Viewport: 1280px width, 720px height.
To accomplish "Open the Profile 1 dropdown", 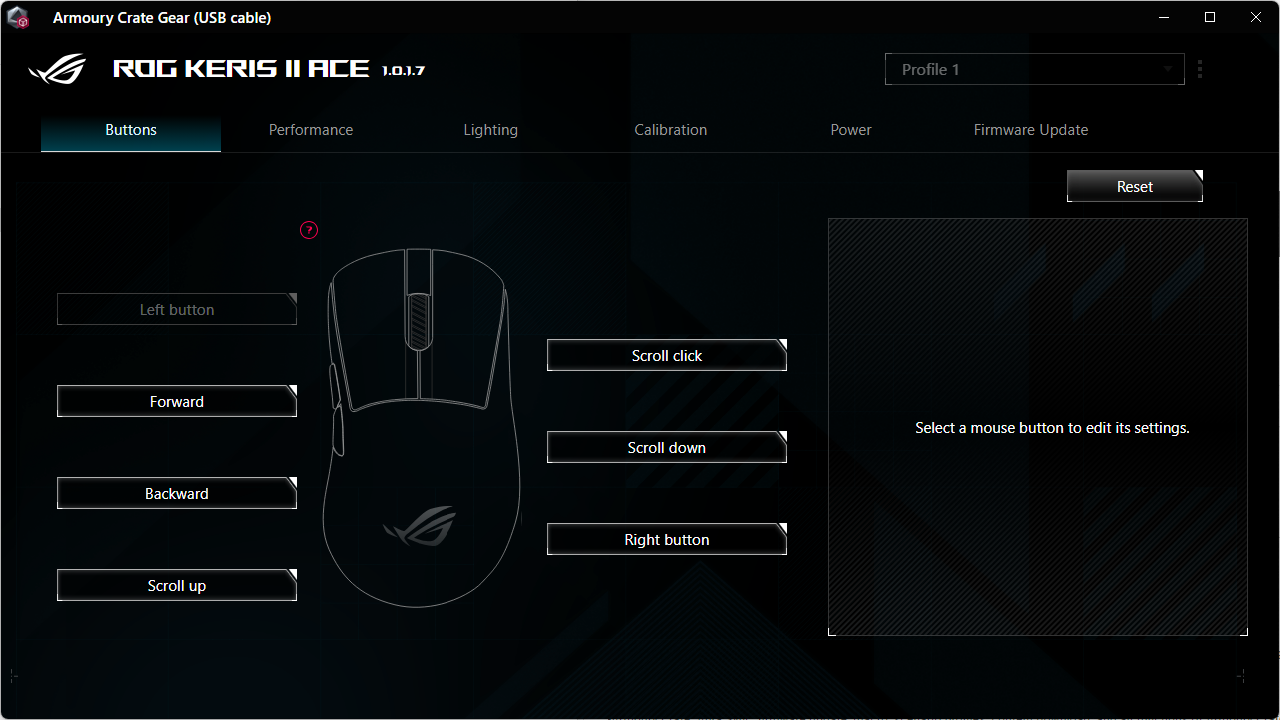I will point(1035,69).
